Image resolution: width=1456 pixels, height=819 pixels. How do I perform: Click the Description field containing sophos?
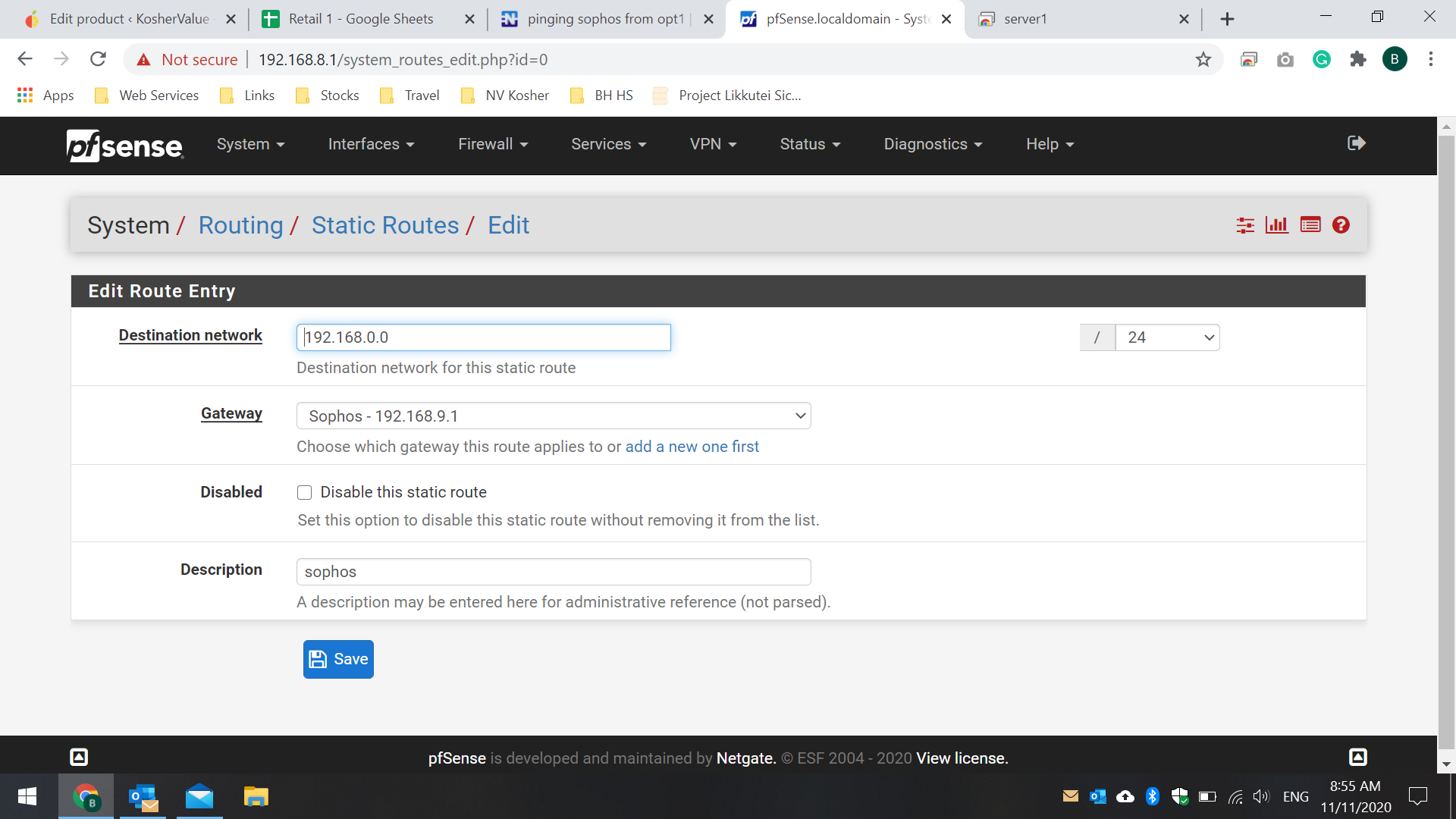(554, 572)
